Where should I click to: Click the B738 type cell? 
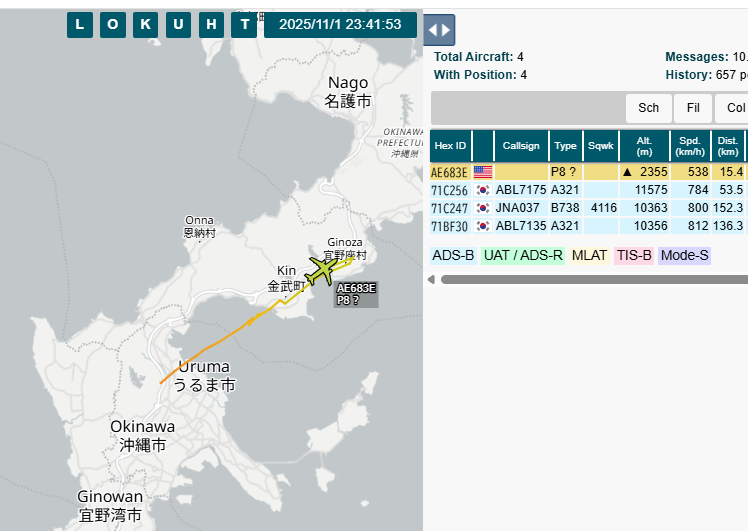(x=565, y=208)
